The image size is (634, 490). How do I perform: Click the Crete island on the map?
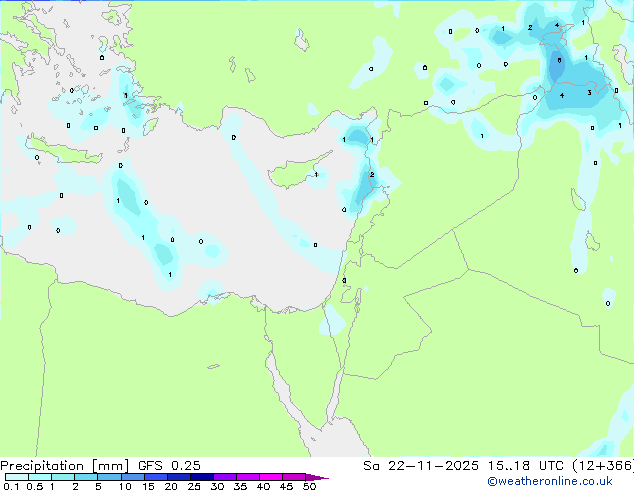click(x=65, y=150)
